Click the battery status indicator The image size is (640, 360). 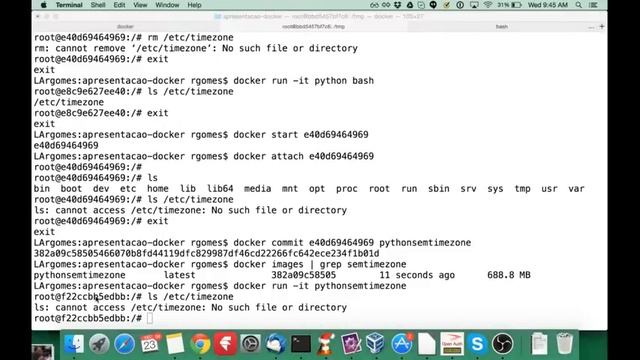point(509,5)
